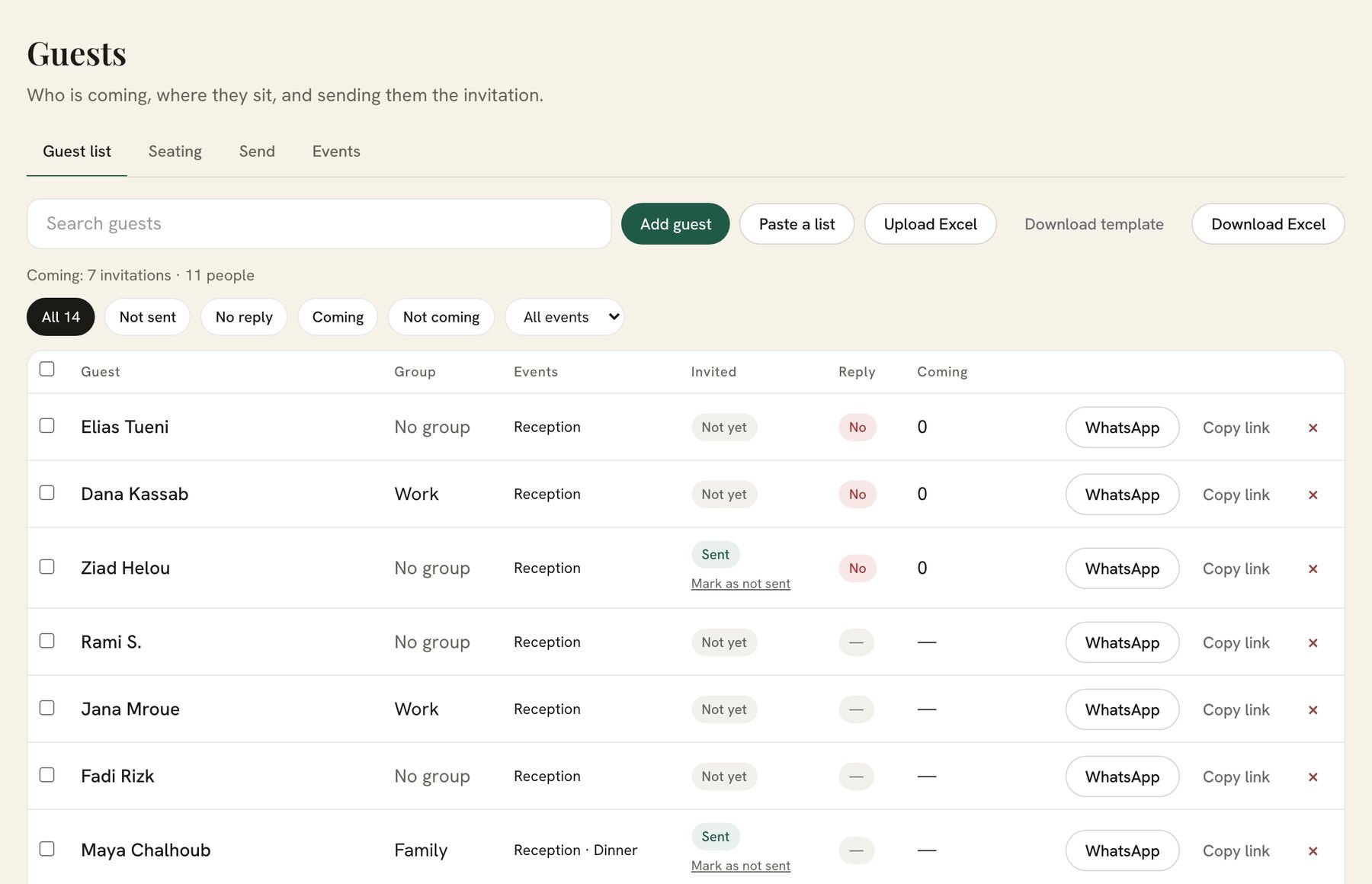Remove Jana Mroue using the X icon
The image size is (1372, 884).
click(1313, 709)
